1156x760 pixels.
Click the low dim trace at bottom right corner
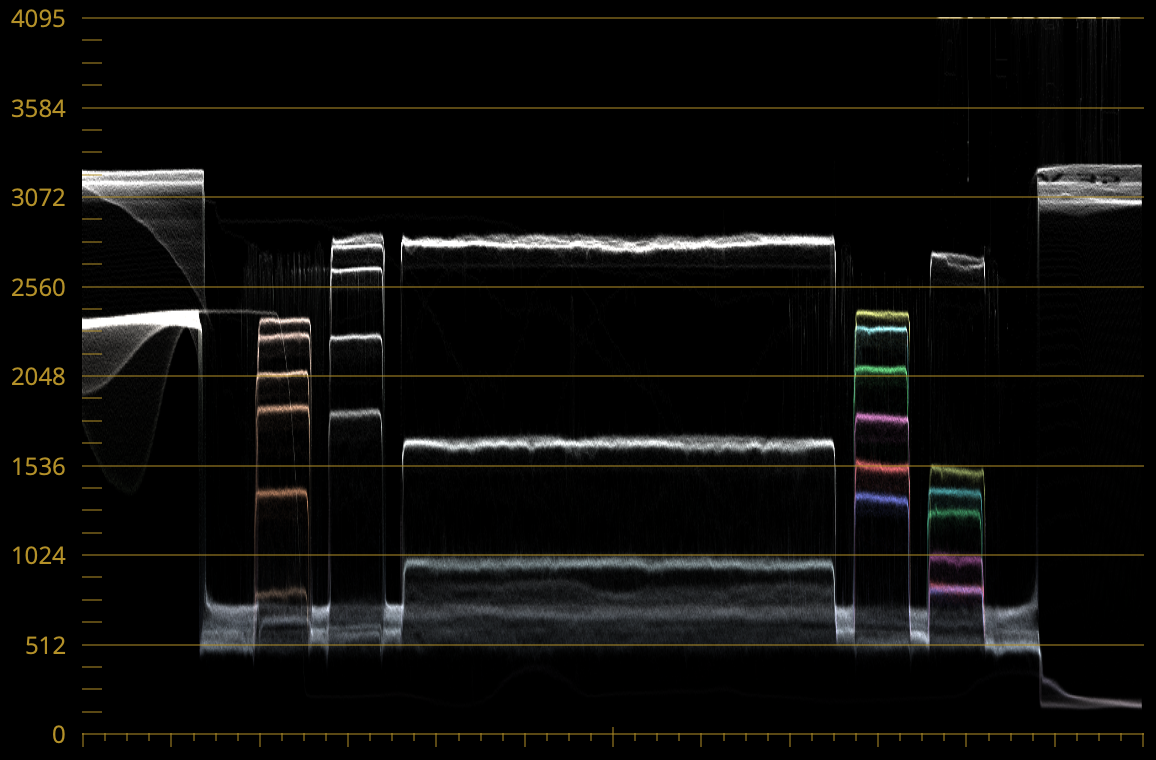[x=1100, y=702]
